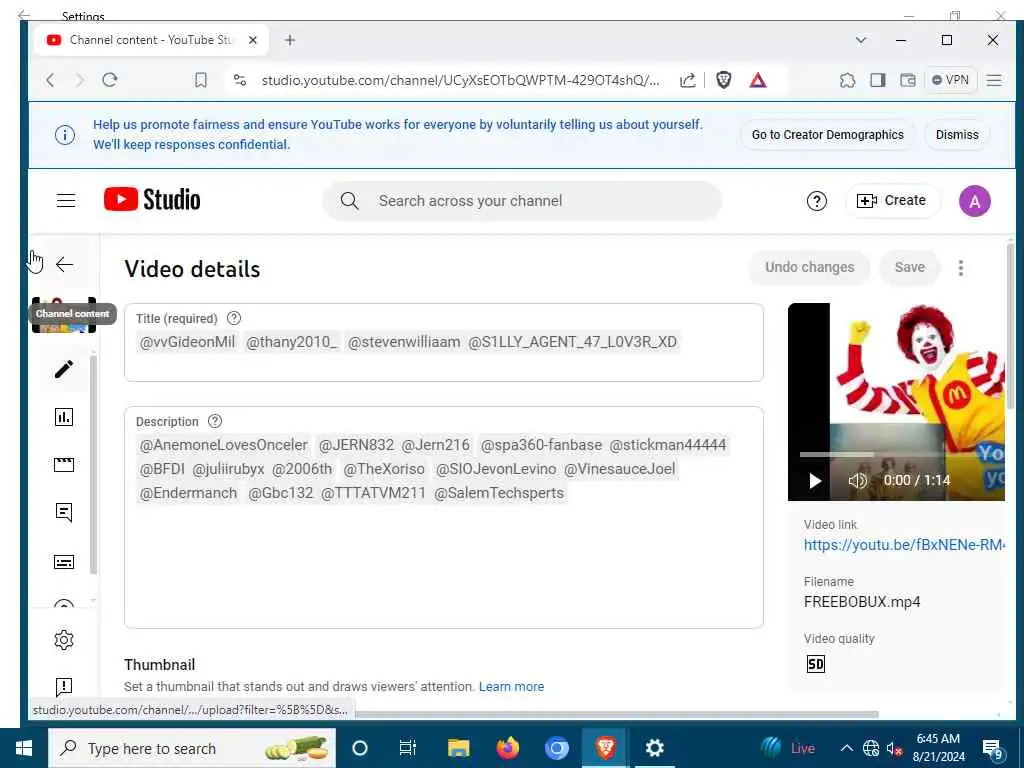Toggle the browser sidebar panel icon

878,80
